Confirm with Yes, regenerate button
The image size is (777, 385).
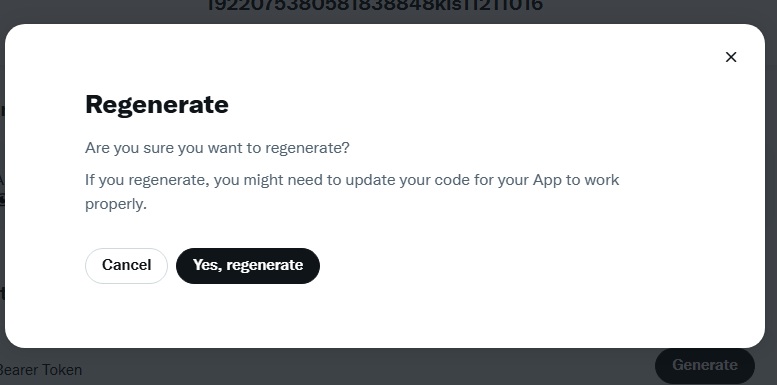click(x=248, y=266)
